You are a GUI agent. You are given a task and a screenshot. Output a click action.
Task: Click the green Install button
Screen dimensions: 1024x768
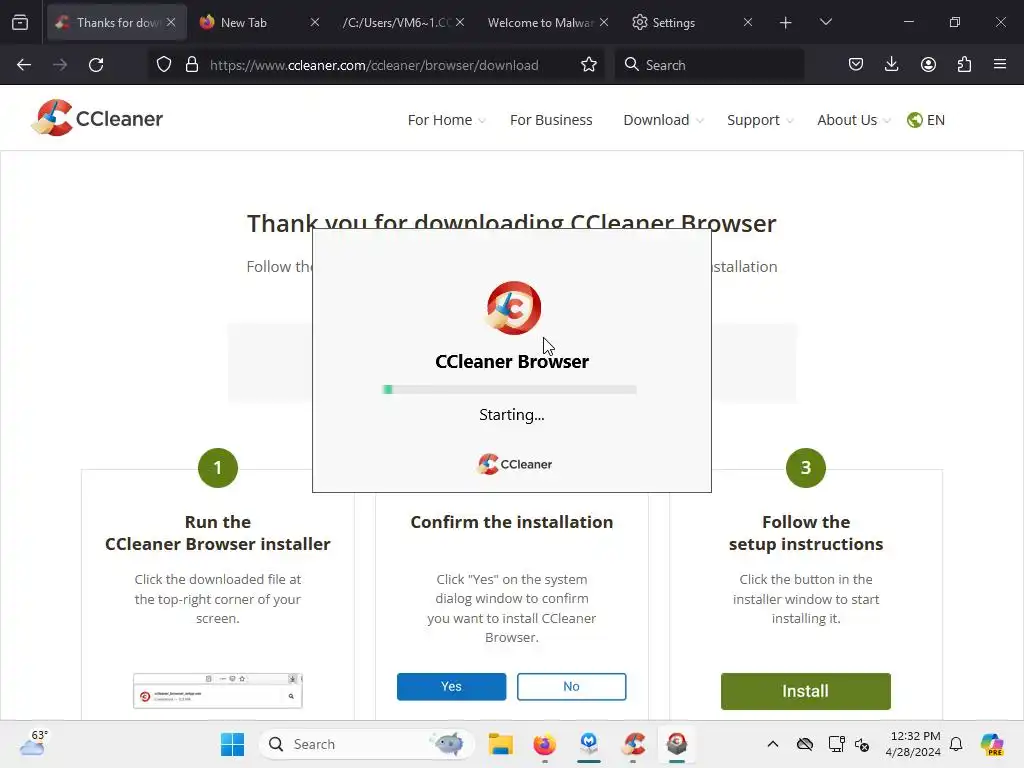click(805, 691)
